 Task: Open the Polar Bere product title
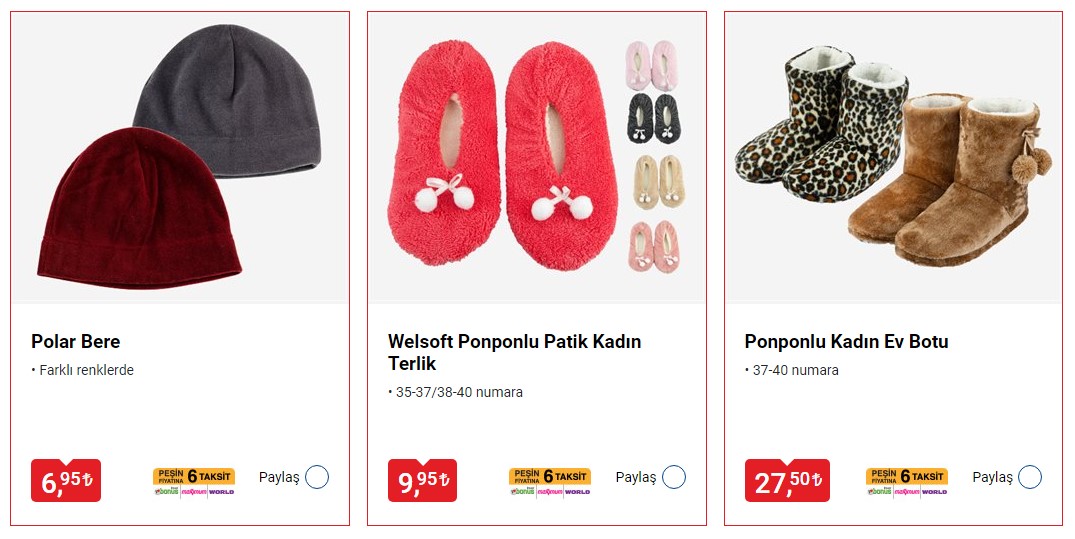point(76,342)
